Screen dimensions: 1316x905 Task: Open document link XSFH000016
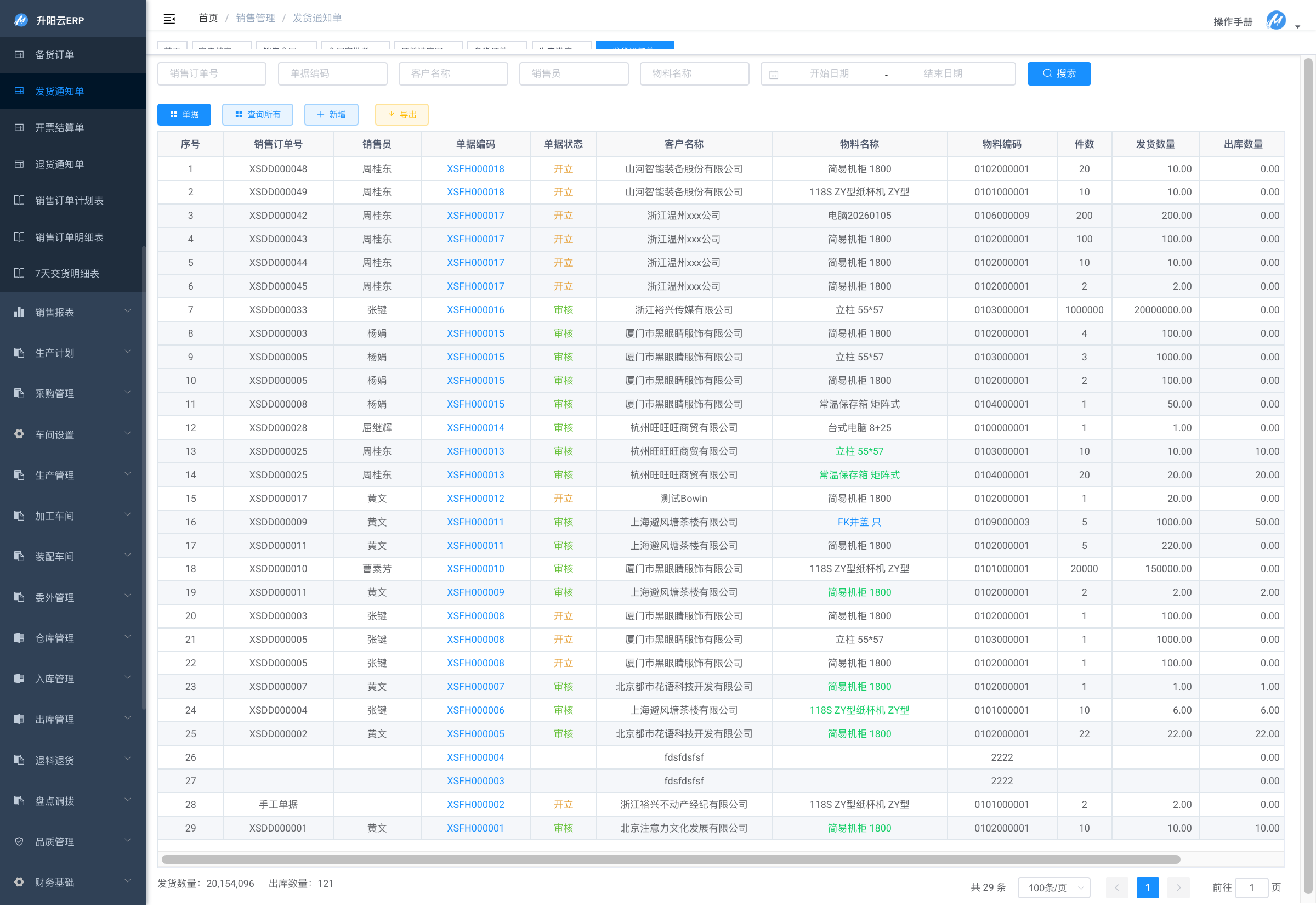[x=475, y=309]
